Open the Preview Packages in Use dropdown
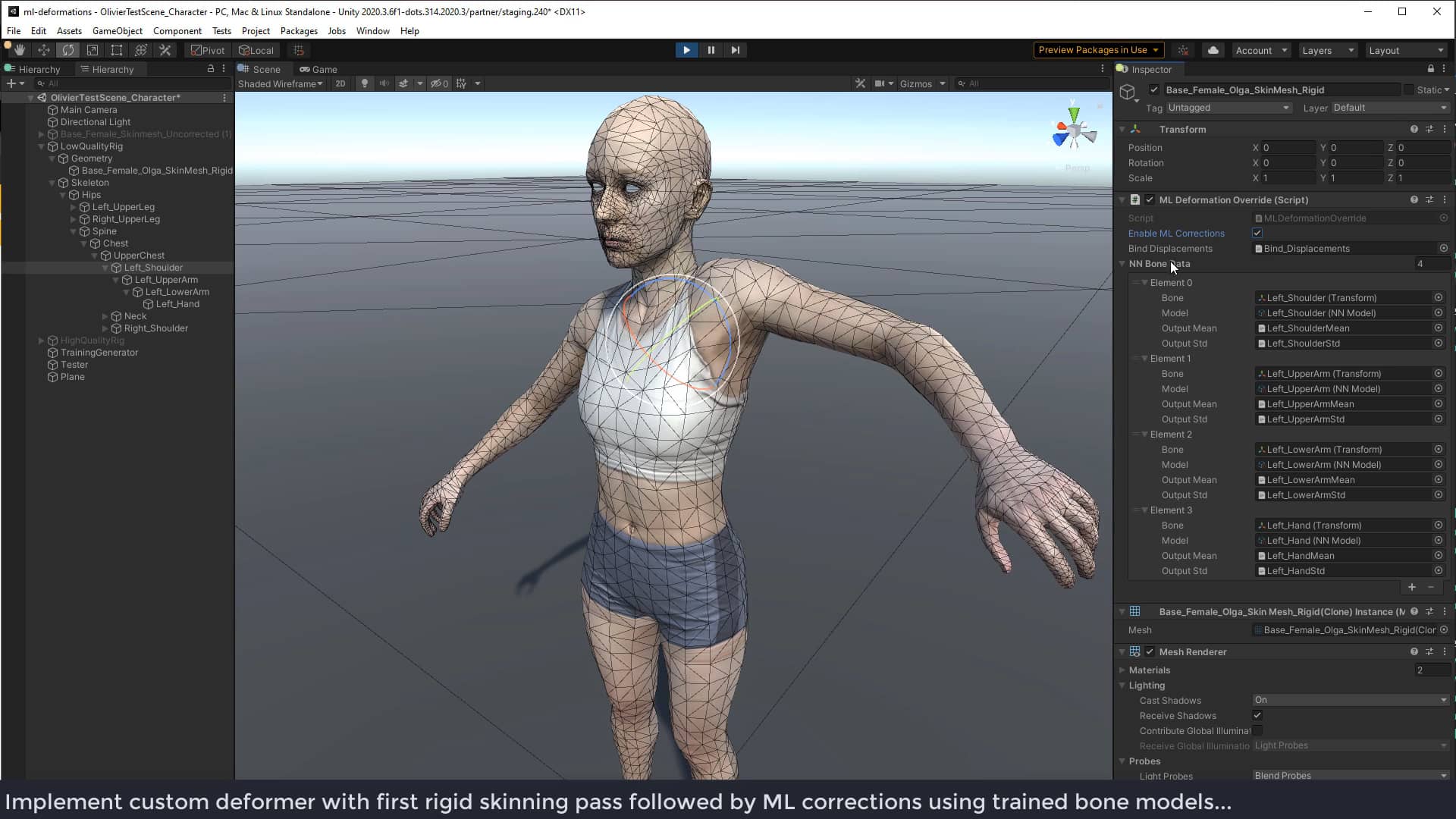 (x=1099, y=49)
